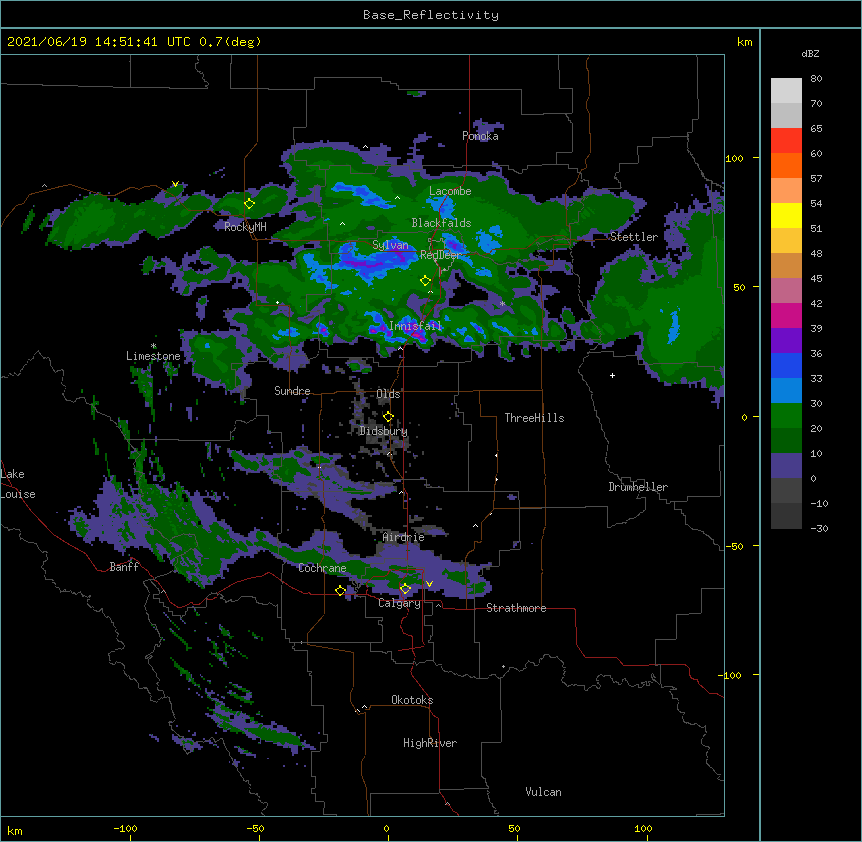Screen dimensions: 862x842
Task: Click the HighRiver label
Action: pyautogui.click(x=430, y=743)
